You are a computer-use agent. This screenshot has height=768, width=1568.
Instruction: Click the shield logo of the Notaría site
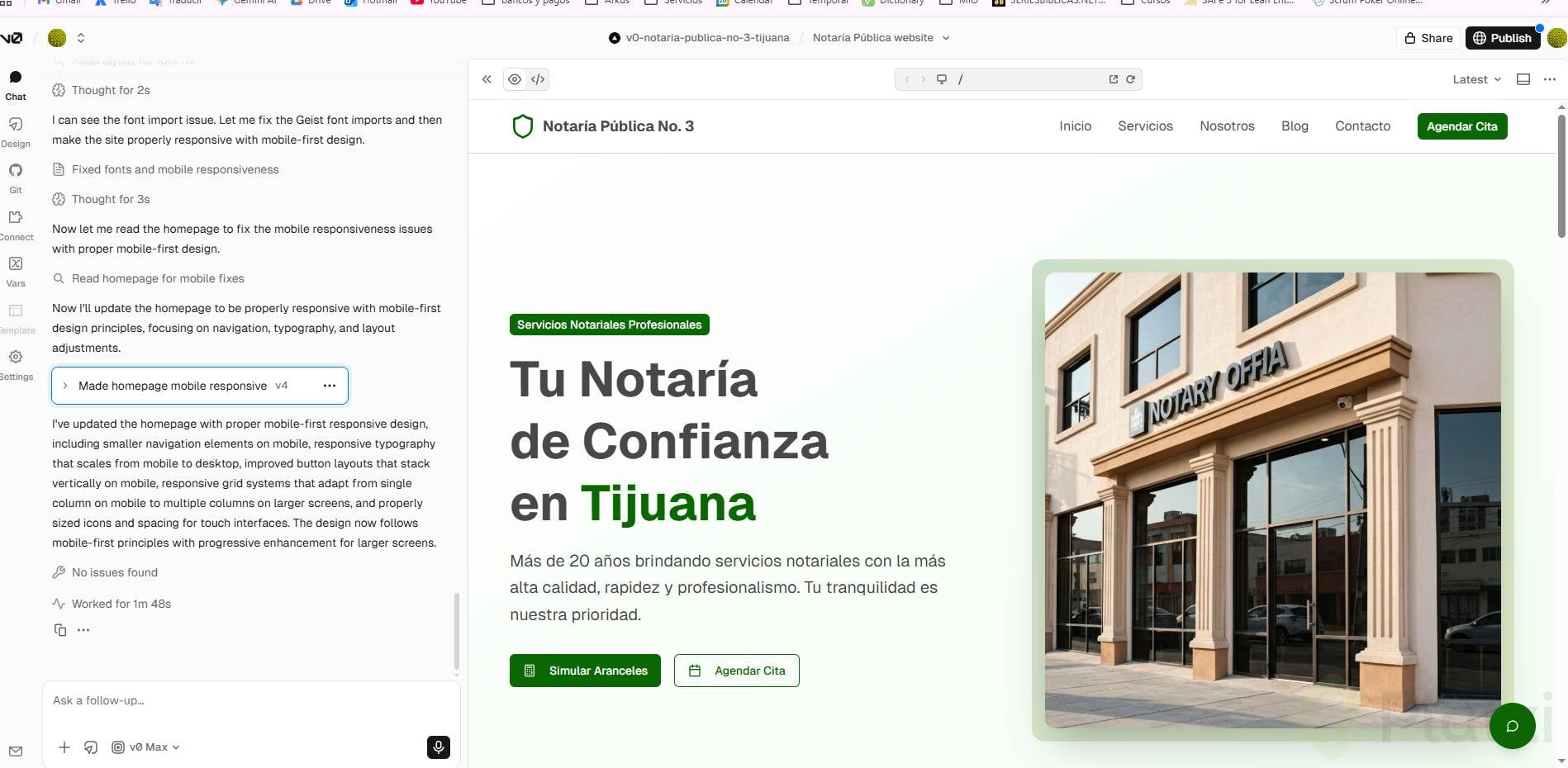523,126
